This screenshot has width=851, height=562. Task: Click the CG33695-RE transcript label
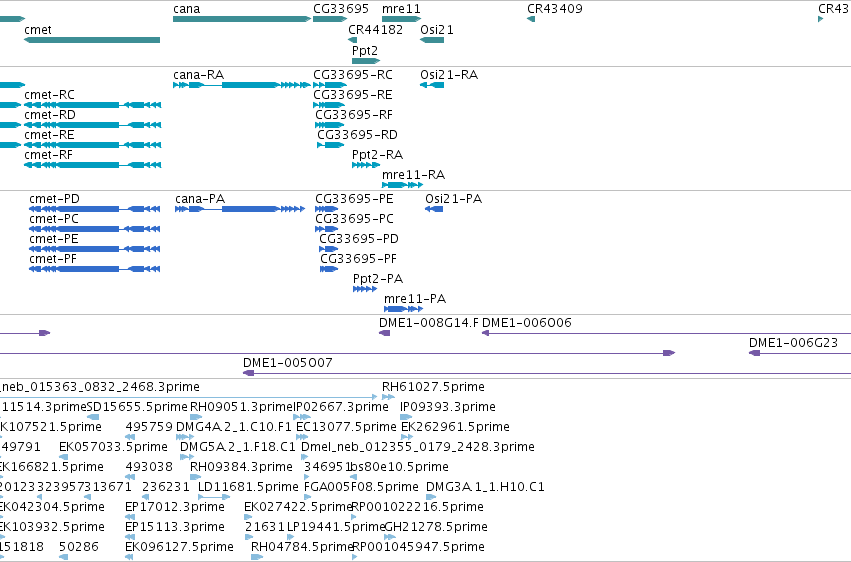click(x=353, y=95)
